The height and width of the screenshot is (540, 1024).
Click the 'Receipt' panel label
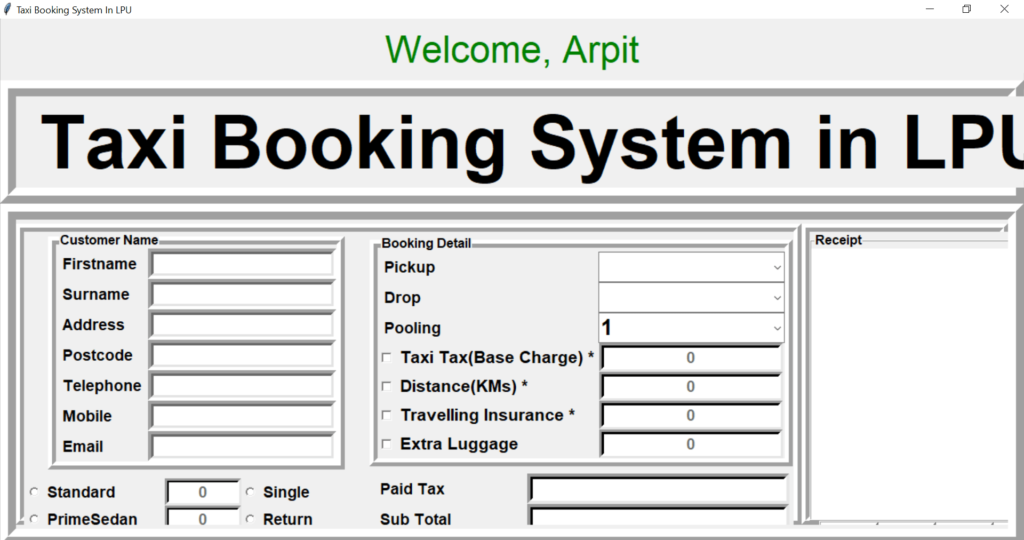pyautogui.click(x=839, y=240)
